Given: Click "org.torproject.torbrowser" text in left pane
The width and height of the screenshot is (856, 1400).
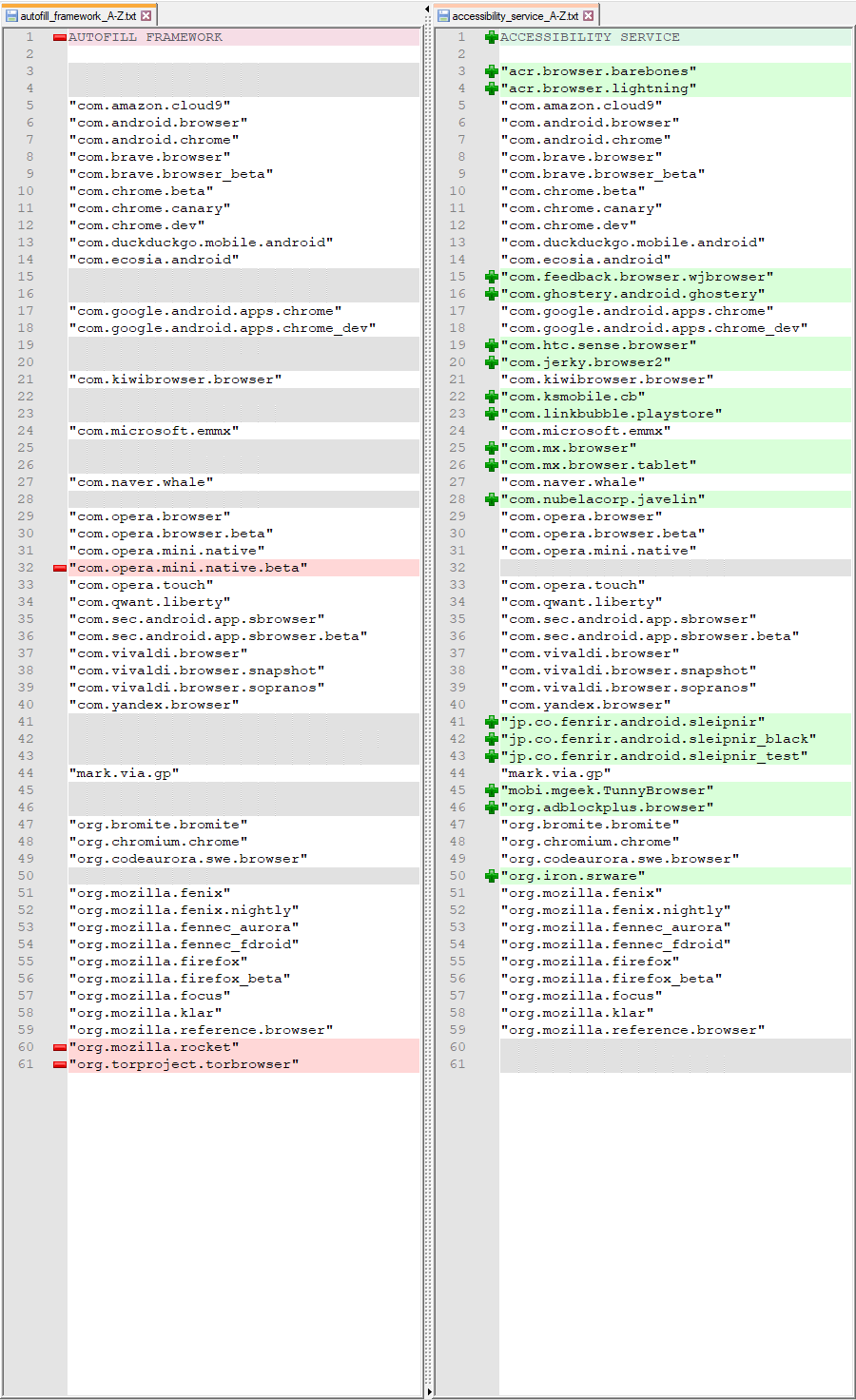Looking at the screenshot, I should [184, 1064].
